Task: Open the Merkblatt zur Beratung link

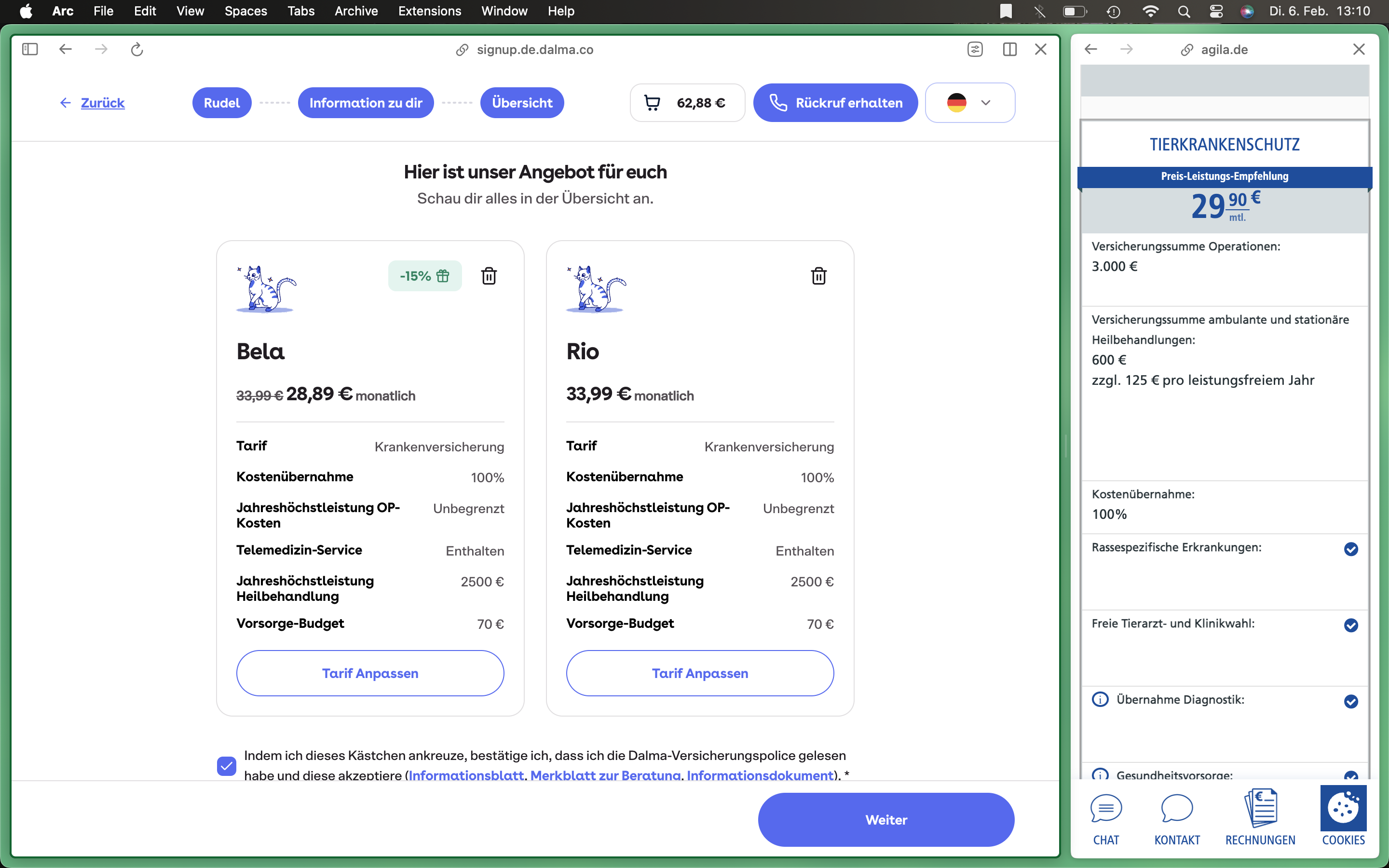Action: [605, 775]
